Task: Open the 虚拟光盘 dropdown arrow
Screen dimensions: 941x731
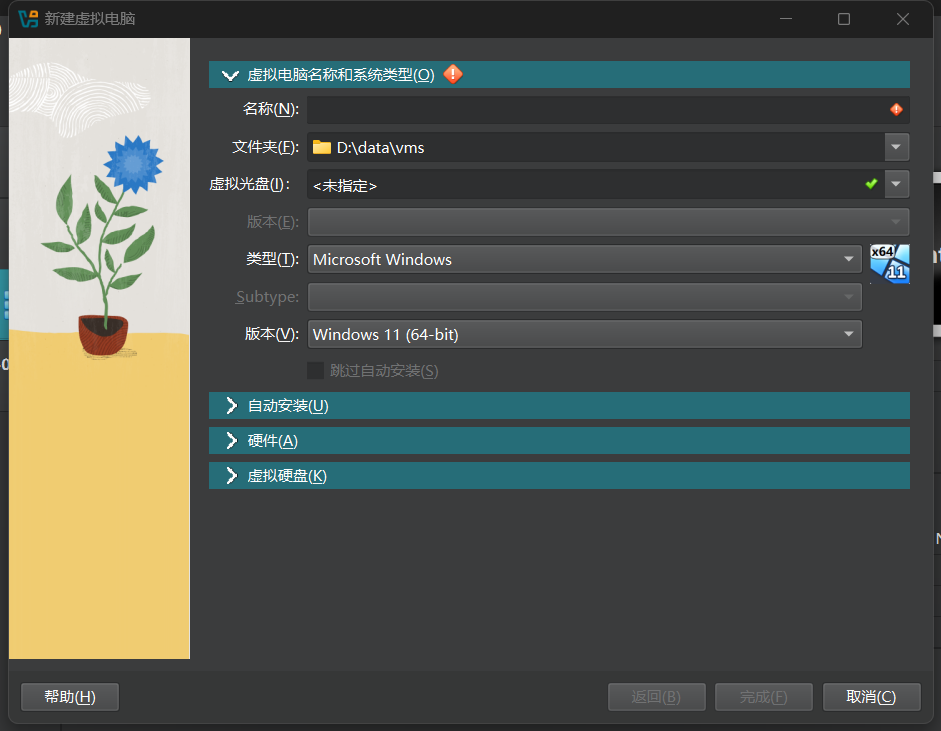Action: 897,184
